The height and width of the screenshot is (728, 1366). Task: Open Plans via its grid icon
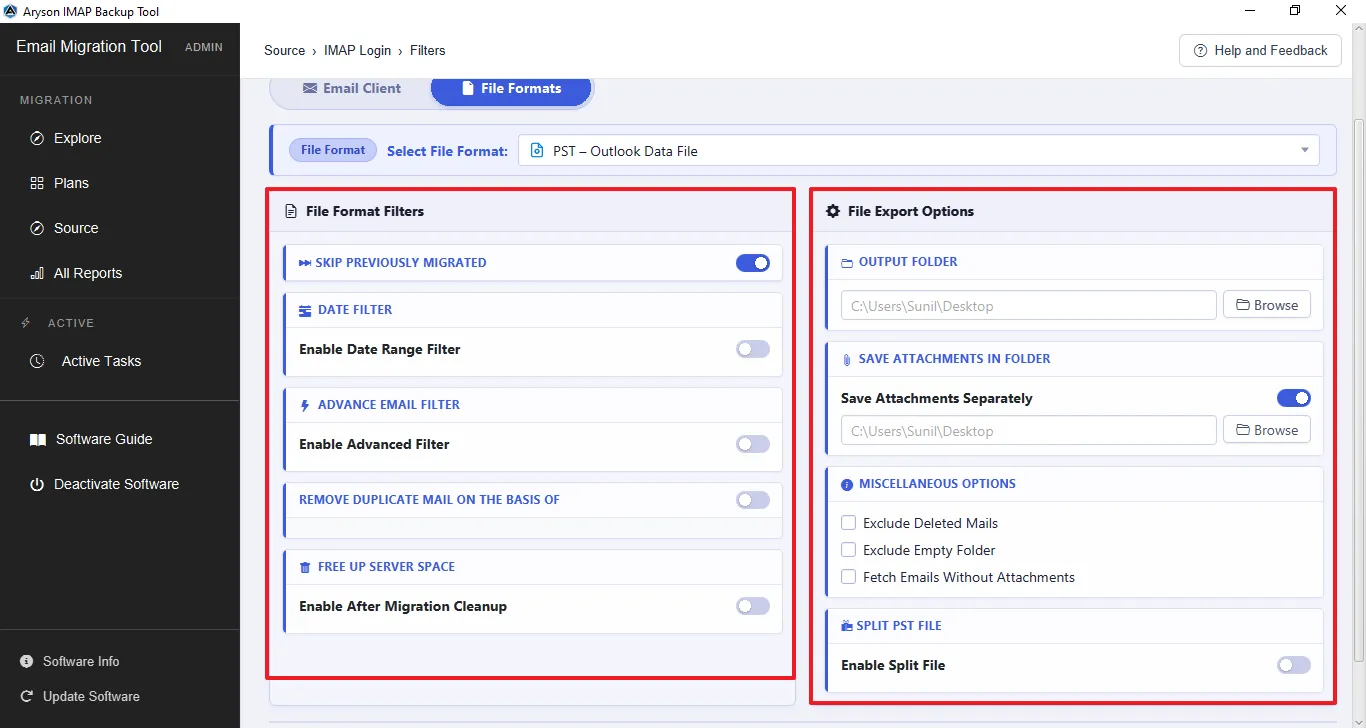(37, 183)
